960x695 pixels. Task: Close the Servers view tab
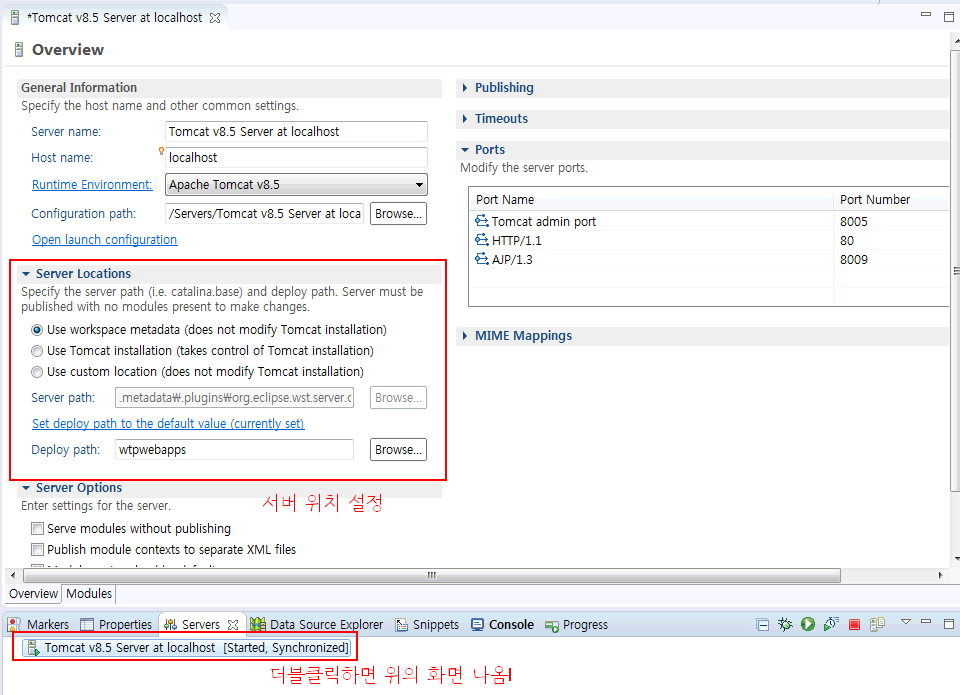pos(233,625)
